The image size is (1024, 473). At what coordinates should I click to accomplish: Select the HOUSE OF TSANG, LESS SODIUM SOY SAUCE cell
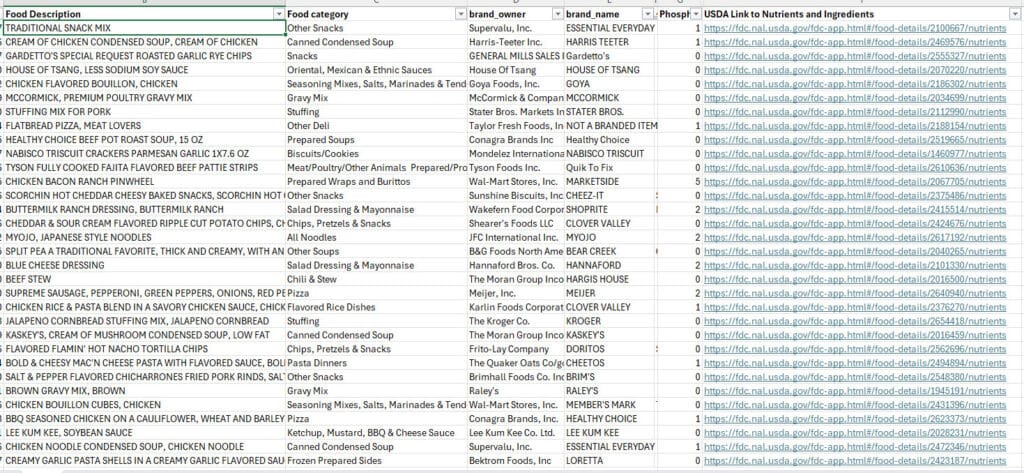[x=144, y=70]
